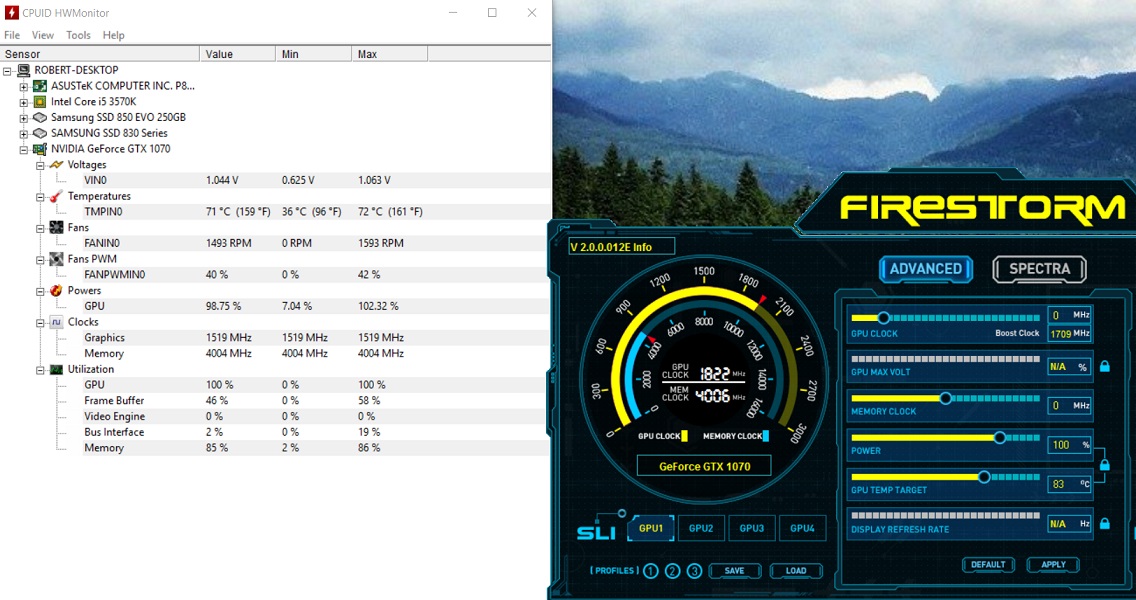Collapse the Temperatures group

pos(41,197)
